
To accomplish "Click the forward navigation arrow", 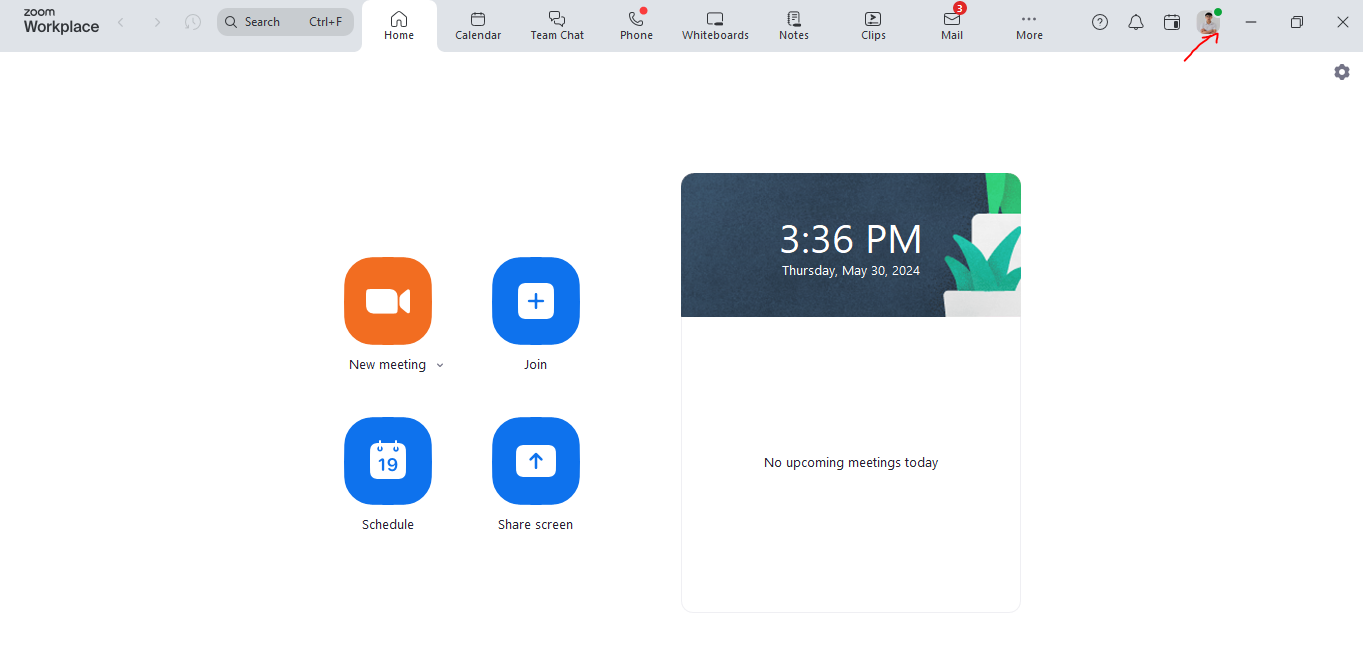I will click(x=157, y=22).
